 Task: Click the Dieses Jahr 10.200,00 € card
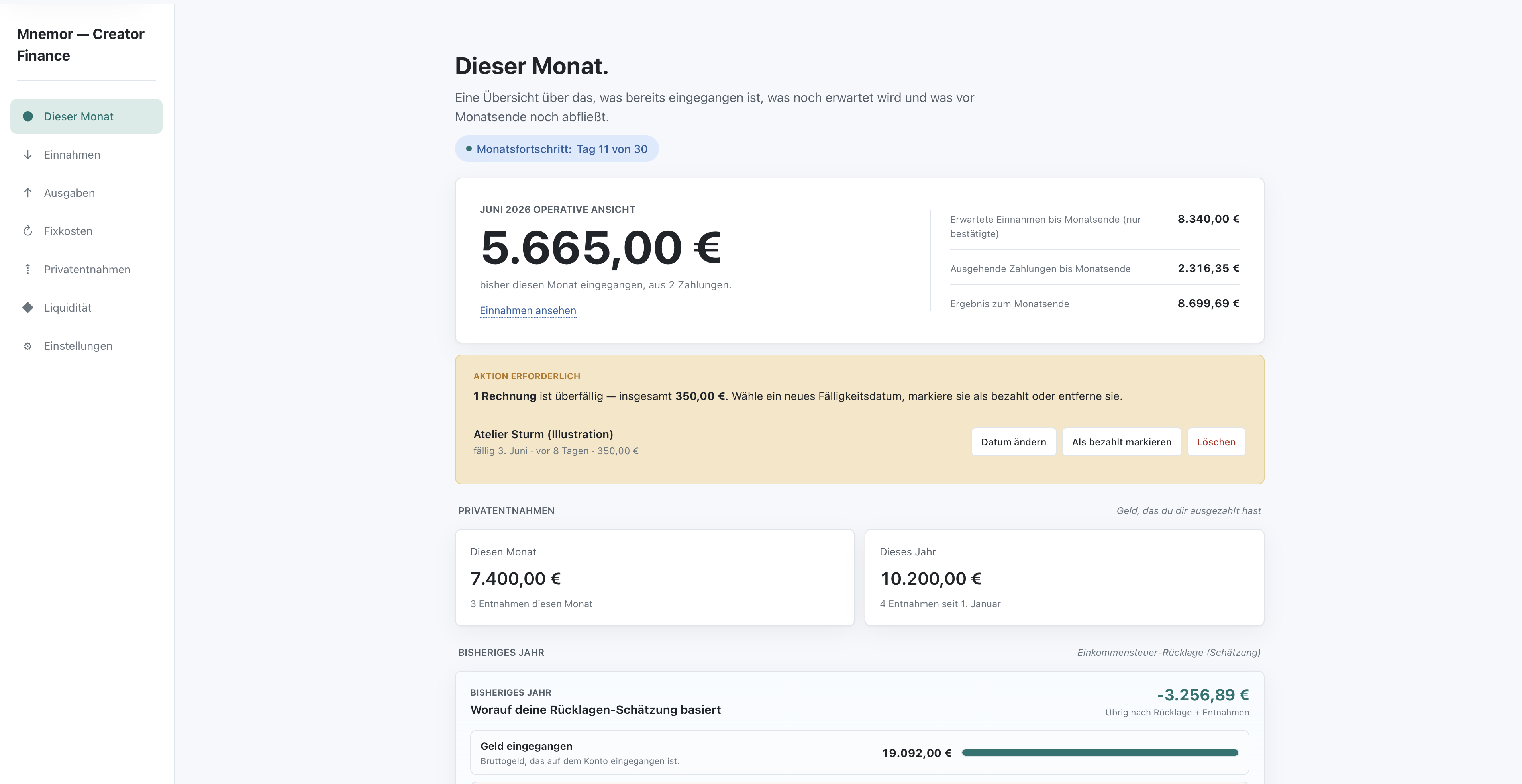click(x=1064, y=577)
